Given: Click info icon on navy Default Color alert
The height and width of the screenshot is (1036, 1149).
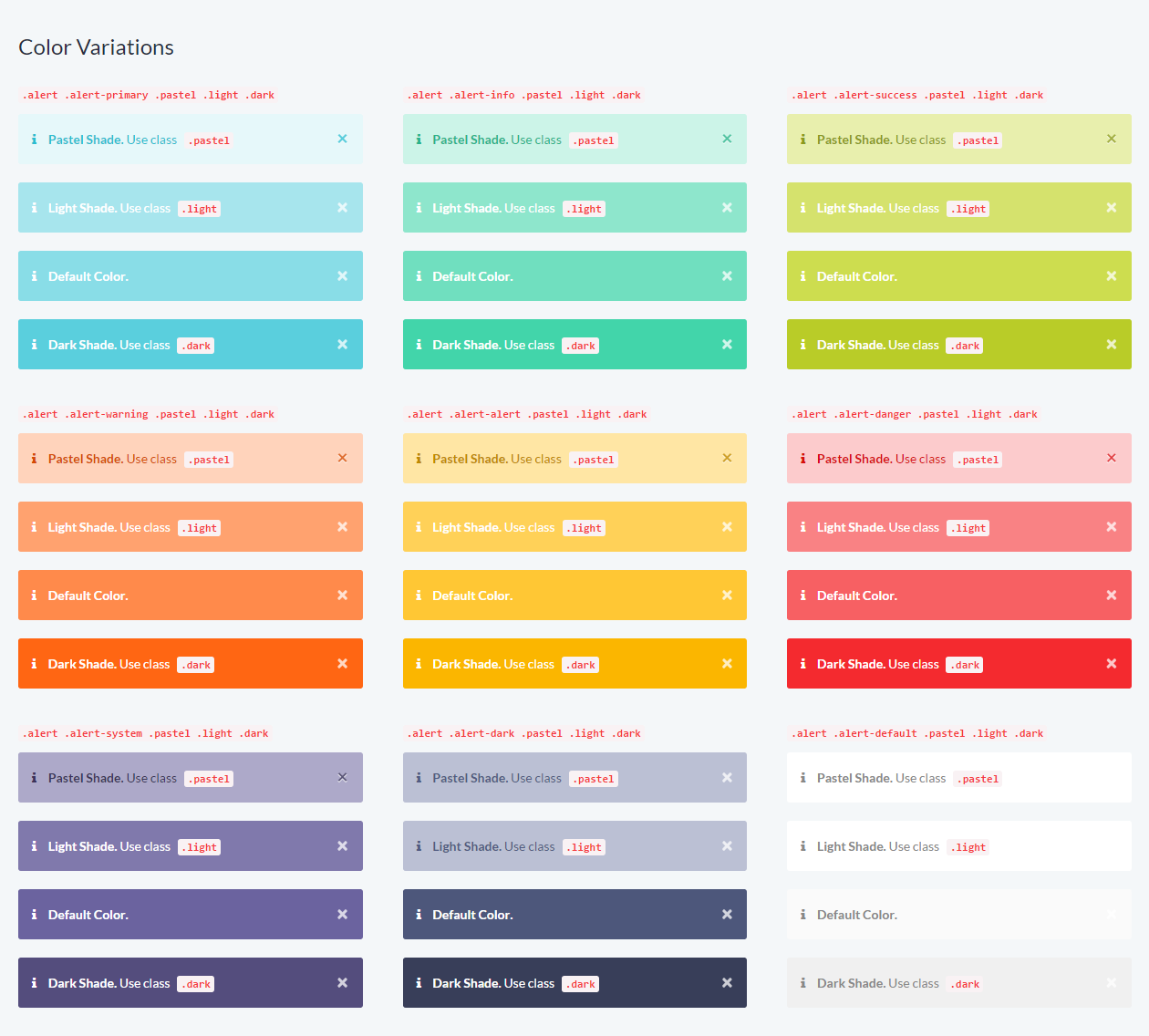Looking at the screenshot, I should pyautogui.click(x=419, y=915).
